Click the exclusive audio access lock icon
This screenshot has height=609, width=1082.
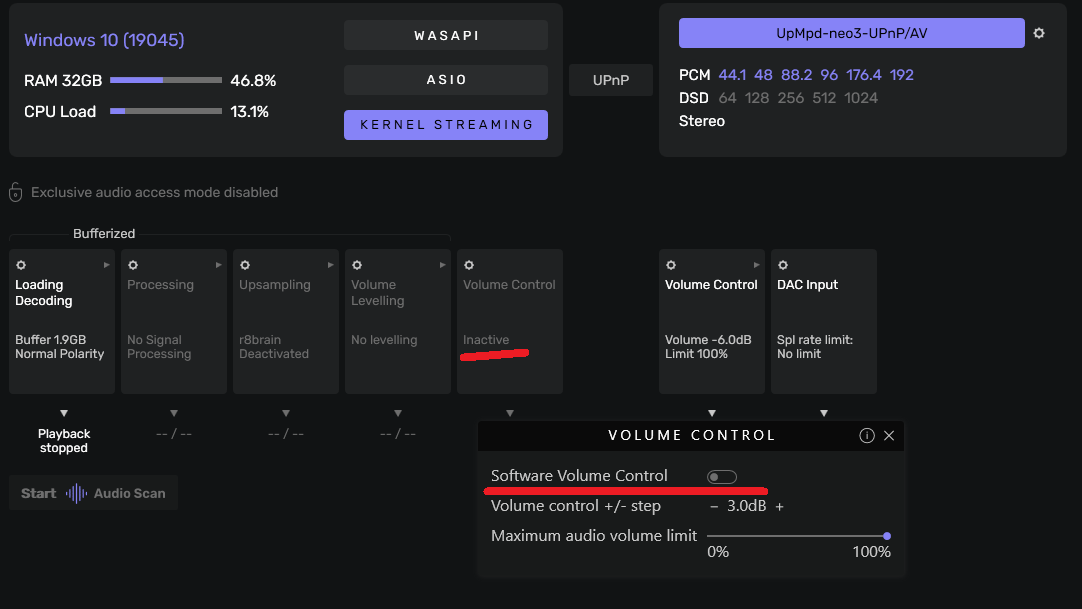(16, 192)
